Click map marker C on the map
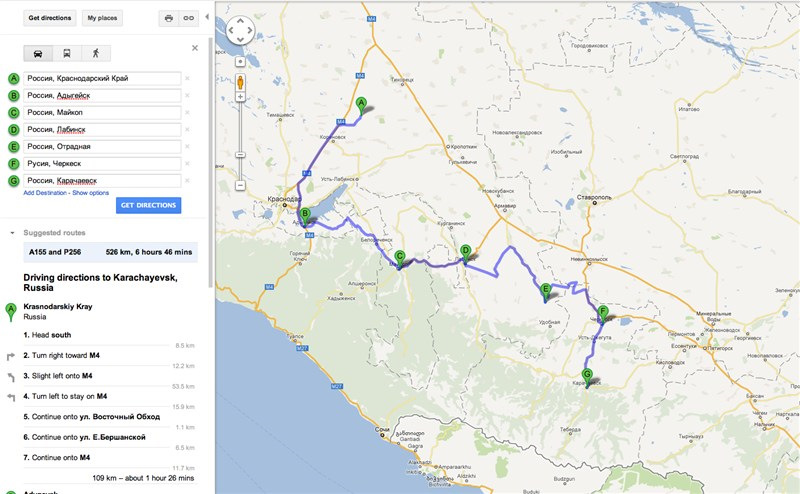 tap(399, 259)
